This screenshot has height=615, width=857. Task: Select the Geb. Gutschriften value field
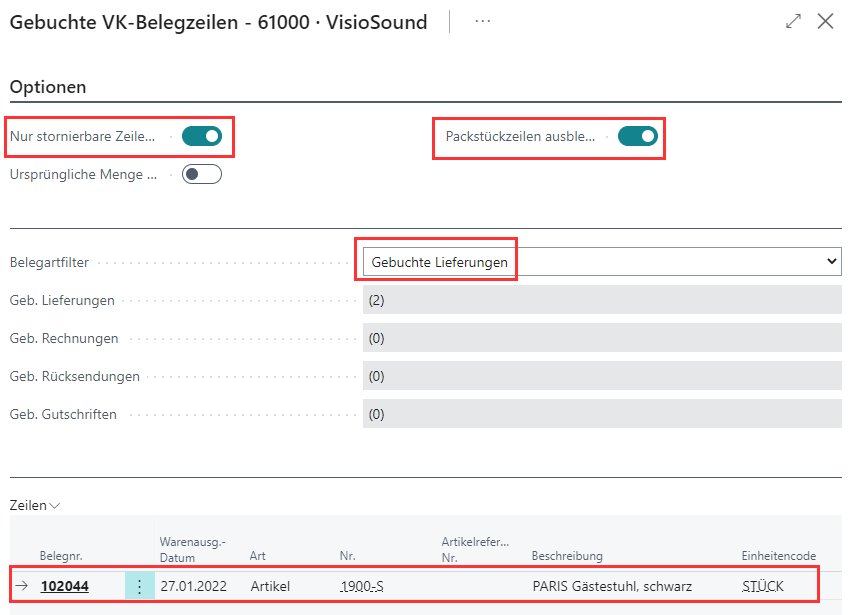click(x=601, y=414)
